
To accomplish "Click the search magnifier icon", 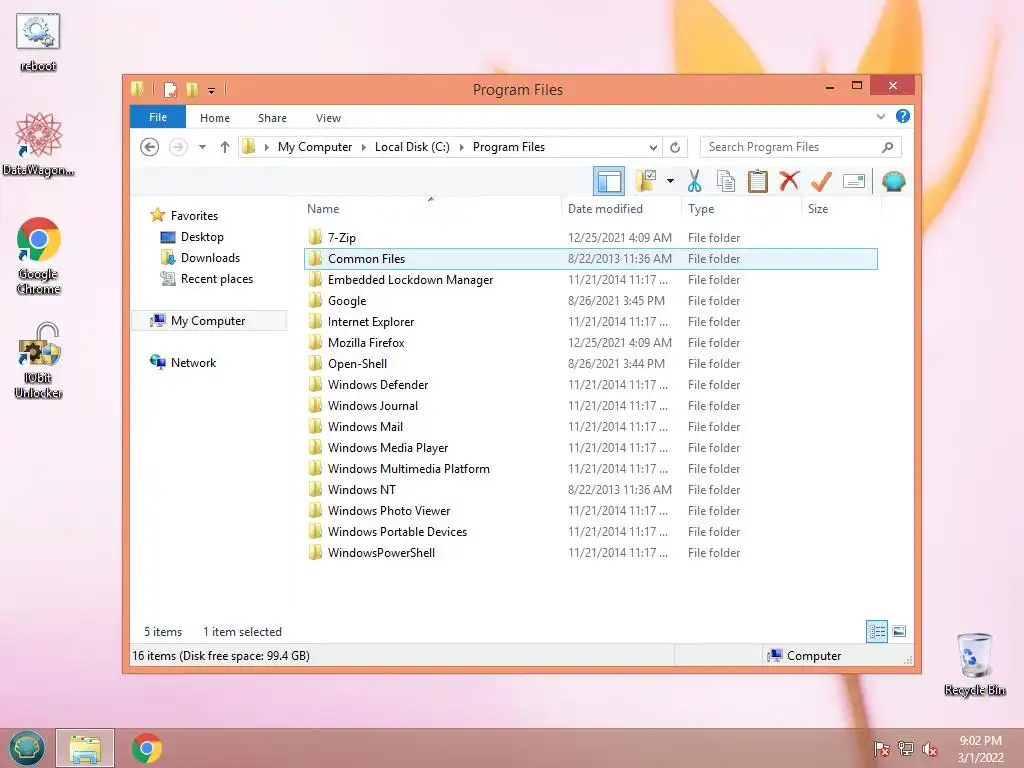I will tap(887, 147).
